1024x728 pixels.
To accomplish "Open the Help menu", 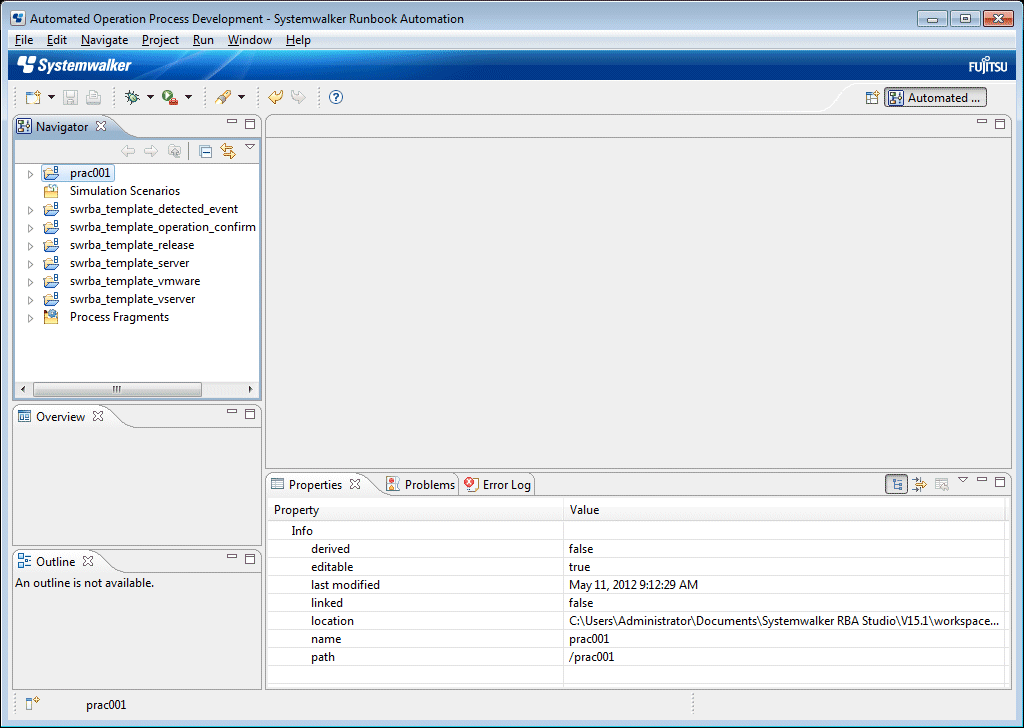I will [x=298, y=40].
